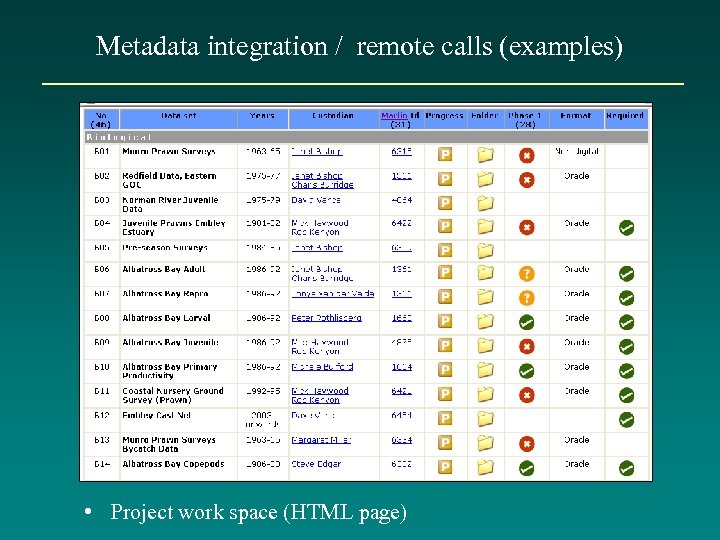Click the green Required check for row 612

[626, 420]
